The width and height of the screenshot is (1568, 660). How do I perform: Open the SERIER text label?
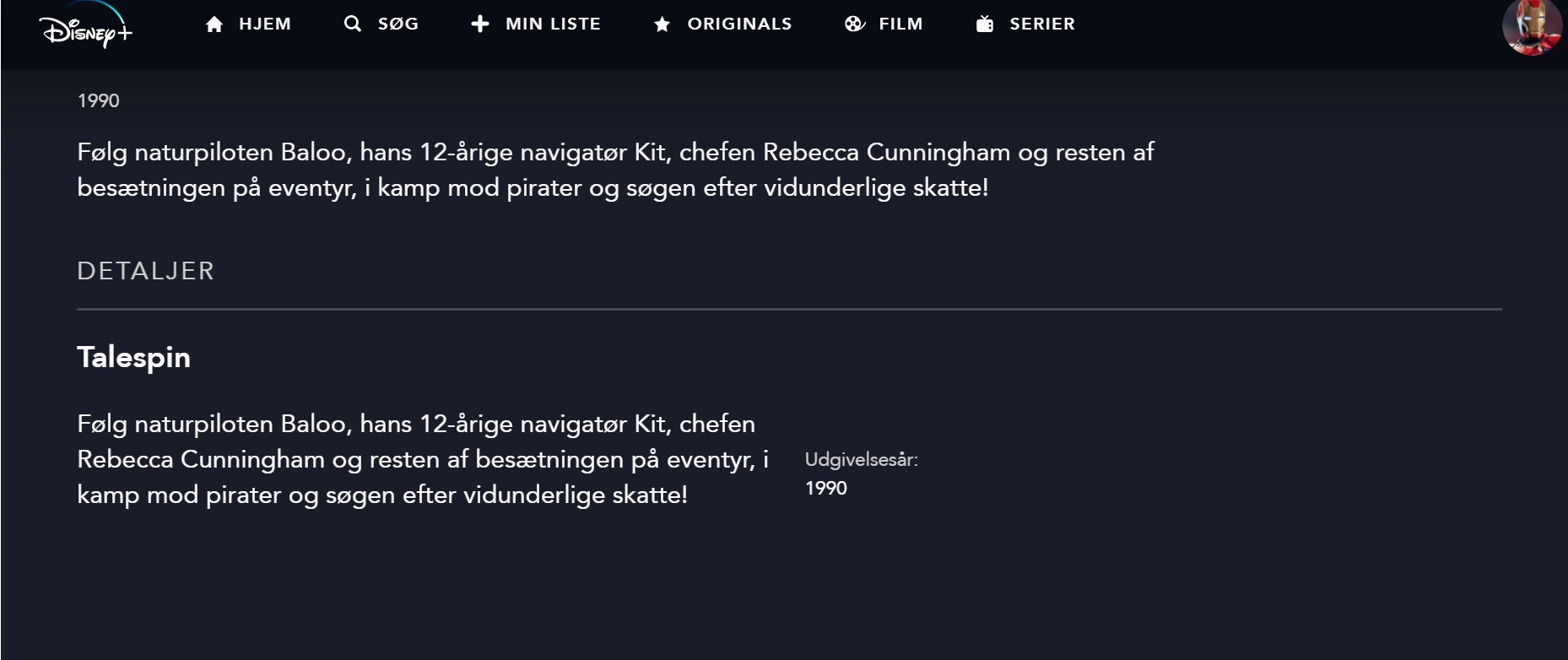coord(1043,24)
